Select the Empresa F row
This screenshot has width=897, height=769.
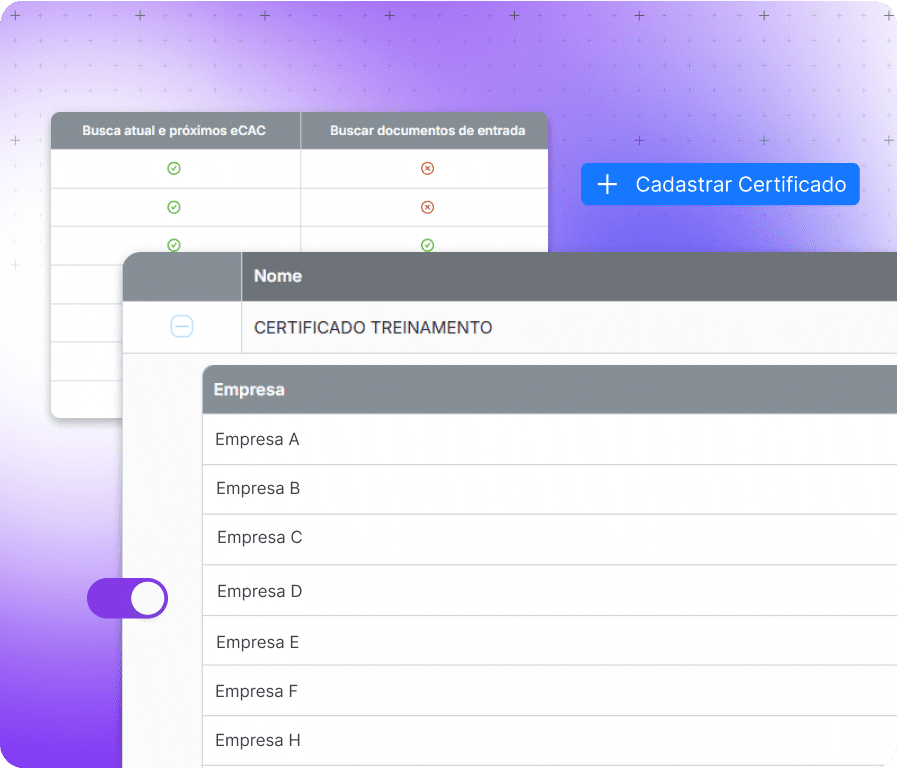click(x=550, y=691)
